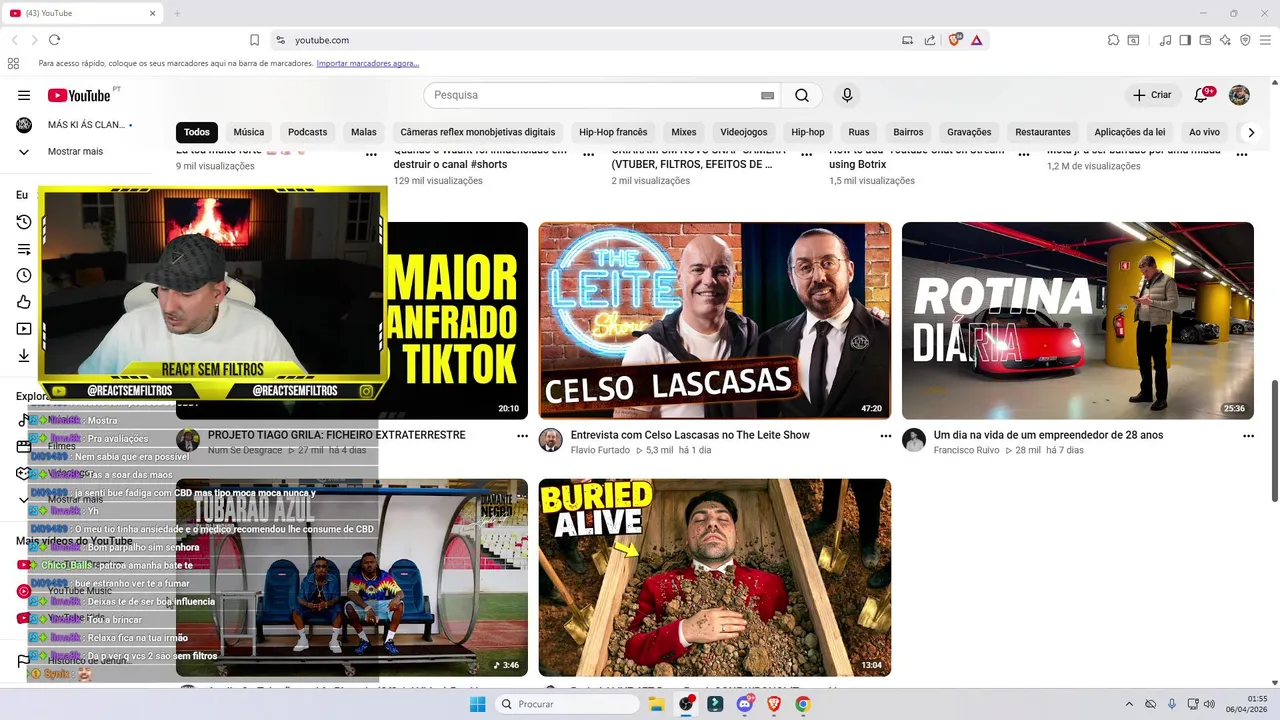
Task: Select the Restaurantes chip
Action: click(1043, 132)
